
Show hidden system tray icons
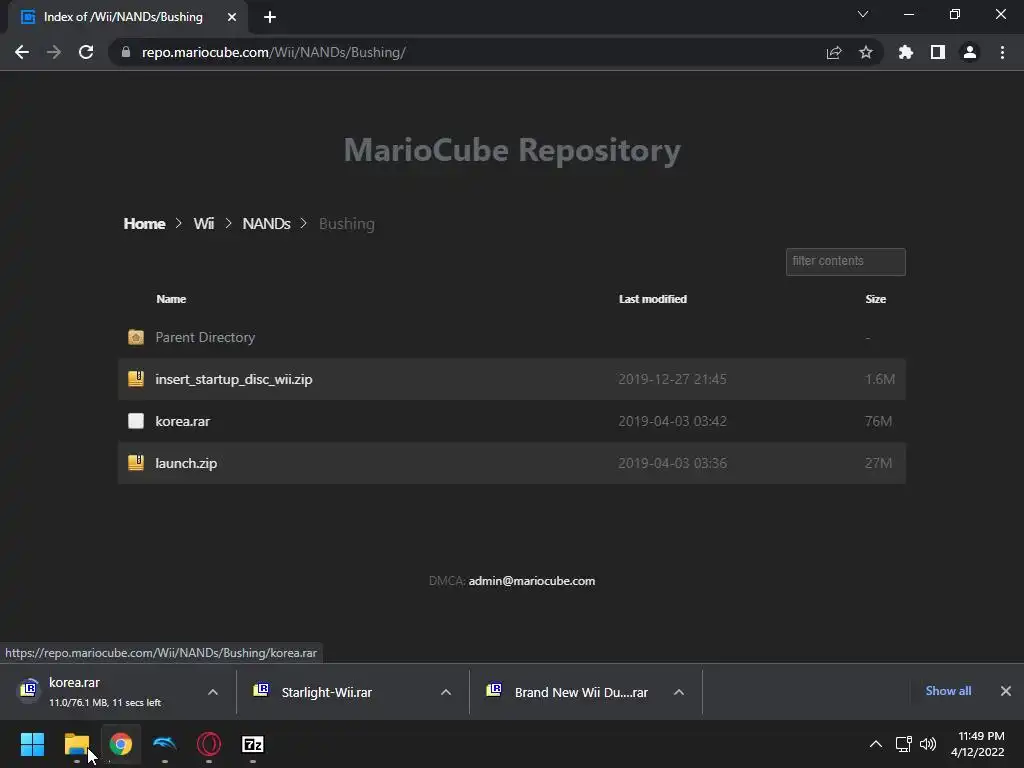click(876, 744)
